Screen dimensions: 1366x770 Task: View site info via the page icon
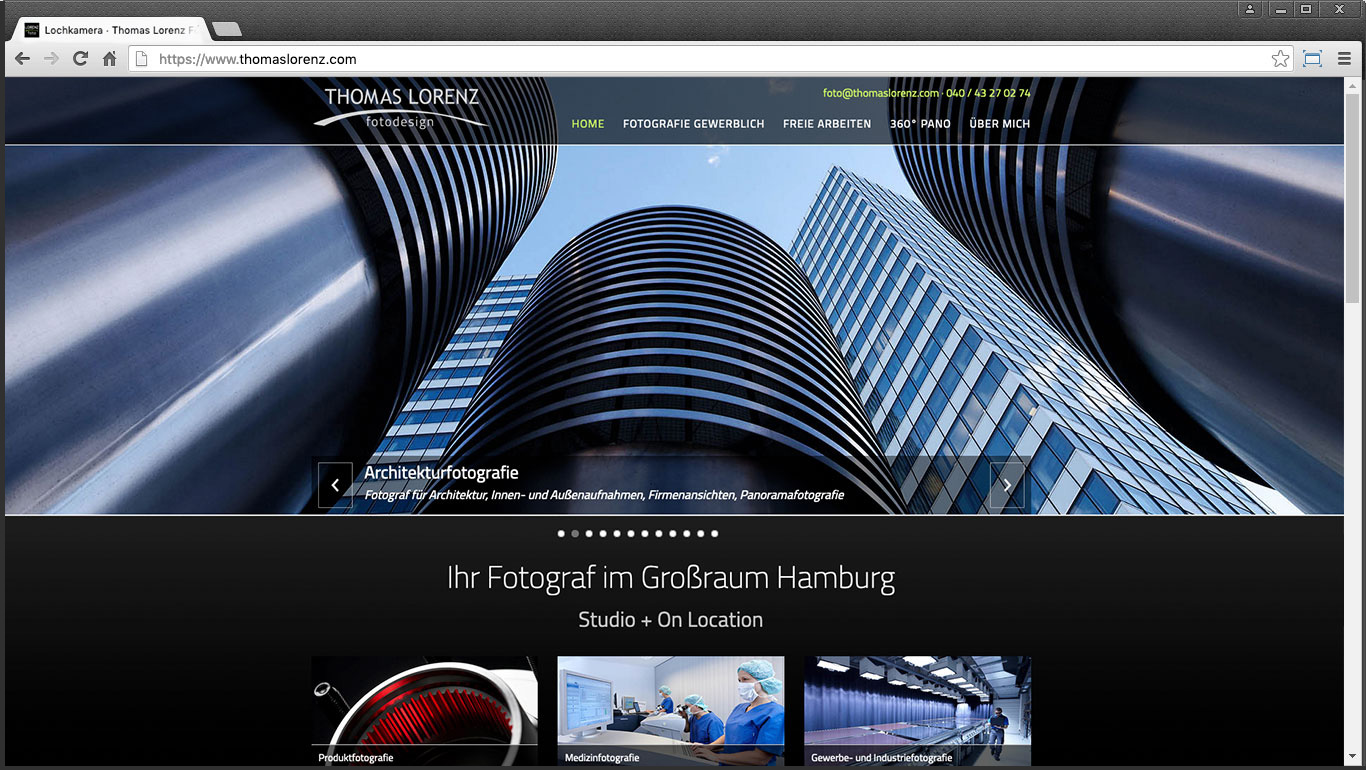click(x=142, y=59)
